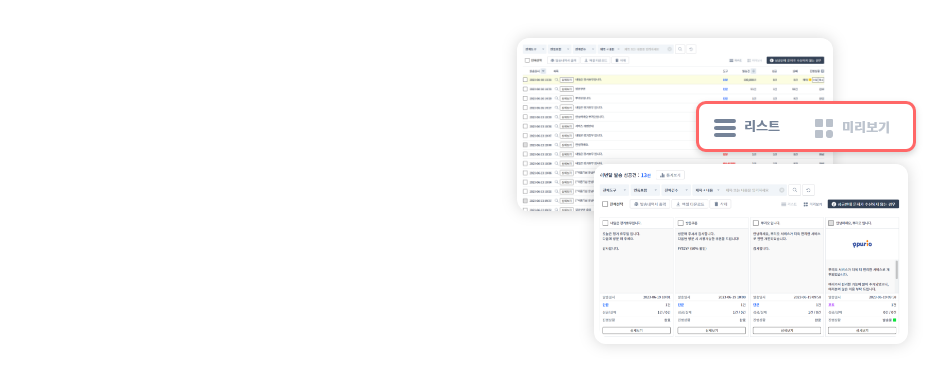The height and width of the screenshot is (376, 940).
Task: Click the scrollbar inside the ppurio card
Action: click(x=897, y=269)
